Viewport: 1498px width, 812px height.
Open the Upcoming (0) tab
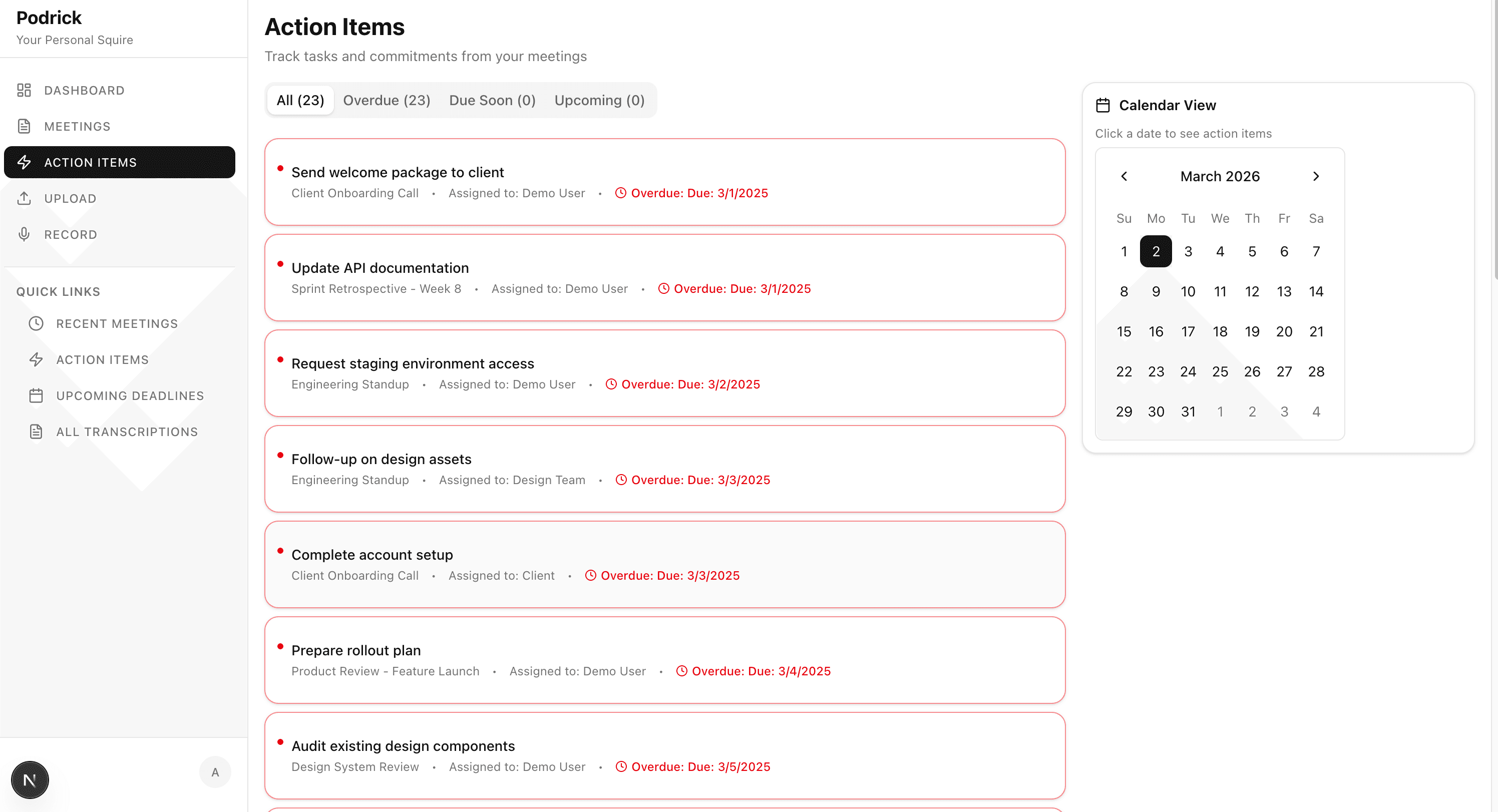click(x=599, y=100)
